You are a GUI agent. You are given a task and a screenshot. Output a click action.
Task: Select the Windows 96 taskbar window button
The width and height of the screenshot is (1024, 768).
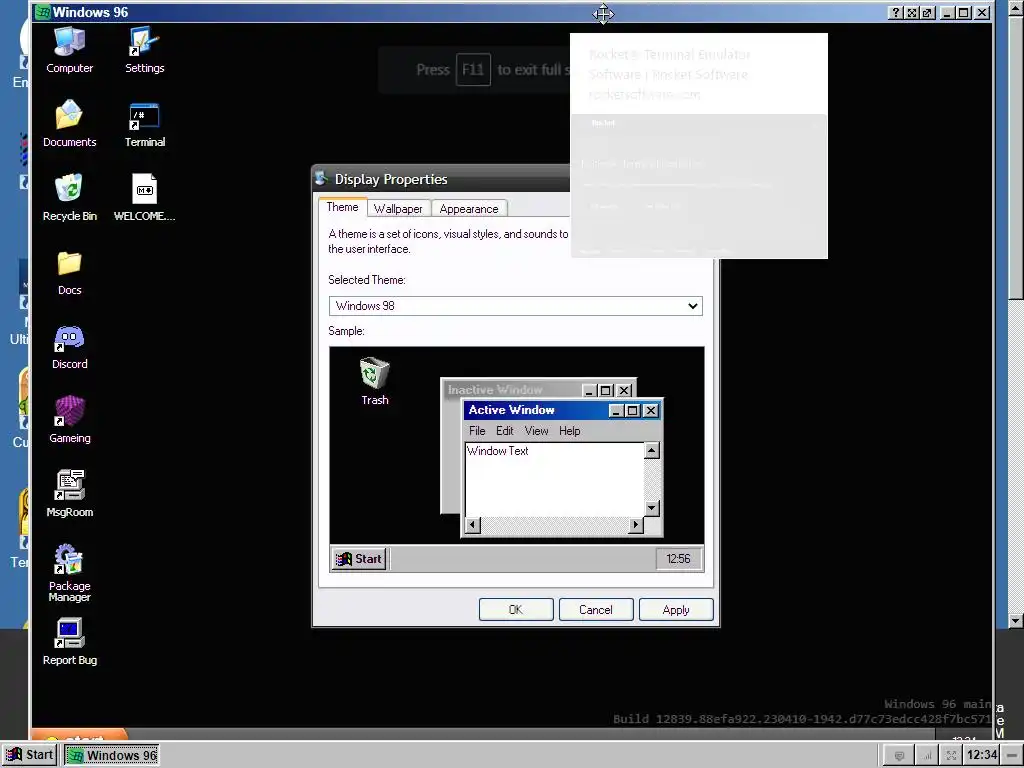point(112,755)
